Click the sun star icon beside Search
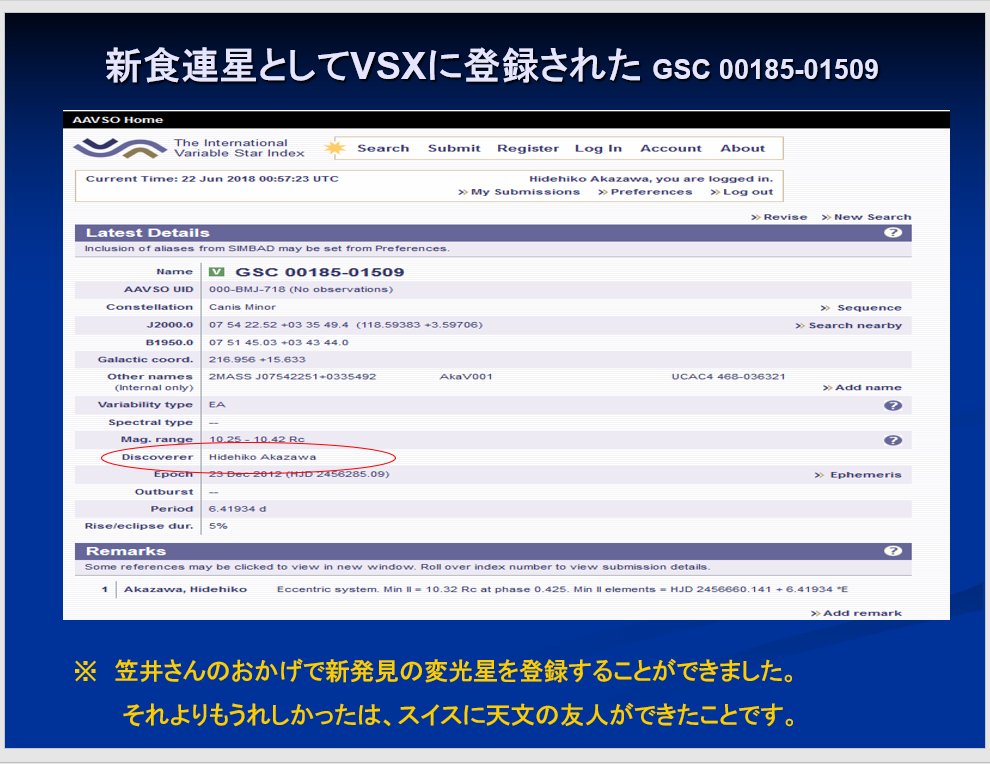 point(335,149)
